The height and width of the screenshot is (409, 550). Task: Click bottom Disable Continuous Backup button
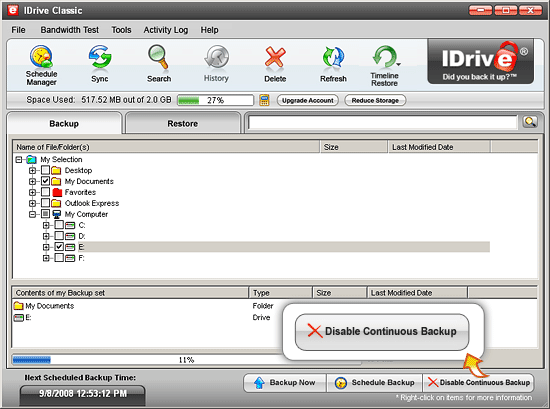pyautogui.click(x=478, y=383)
